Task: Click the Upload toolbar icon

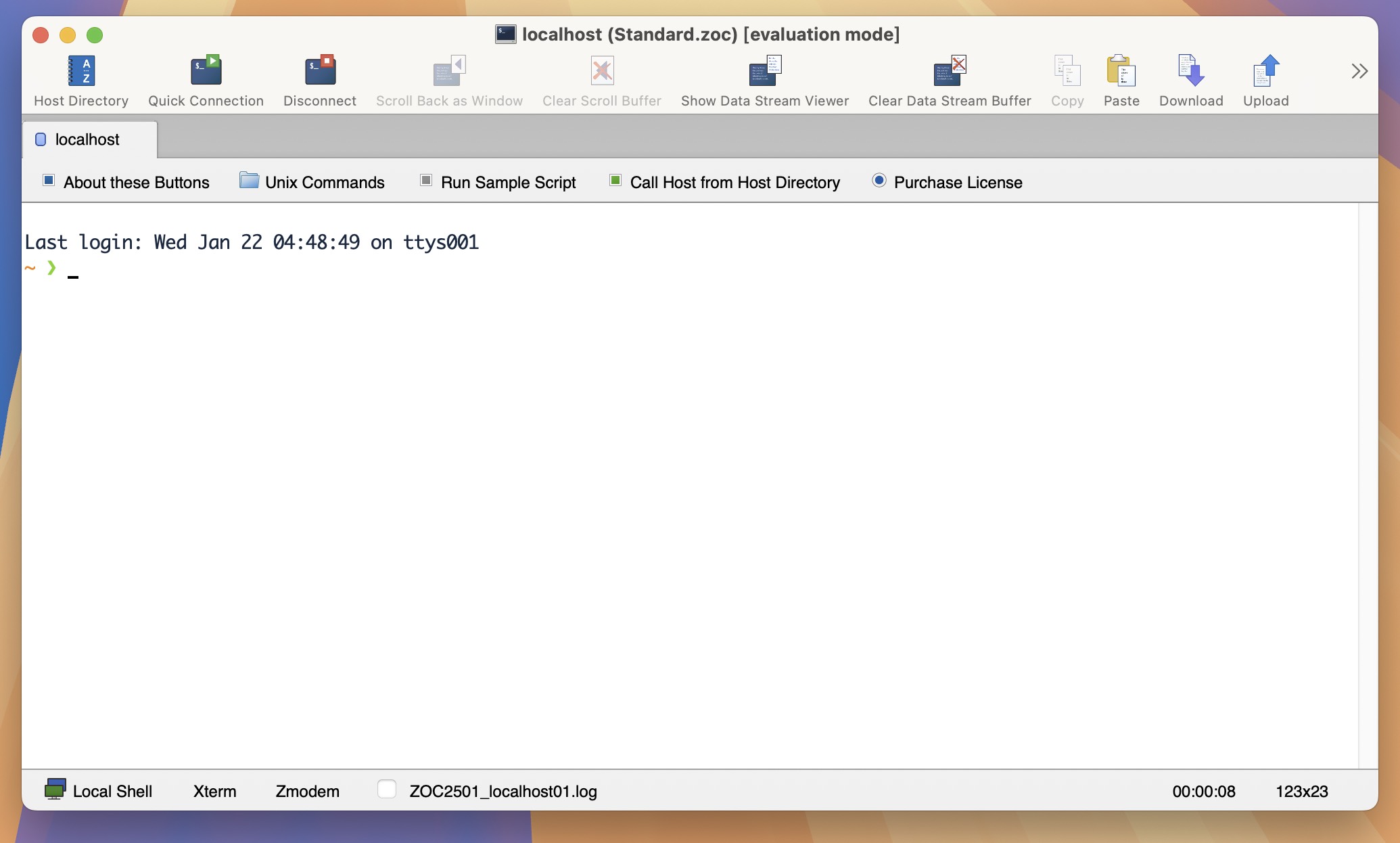Action: click(1265, 71)
